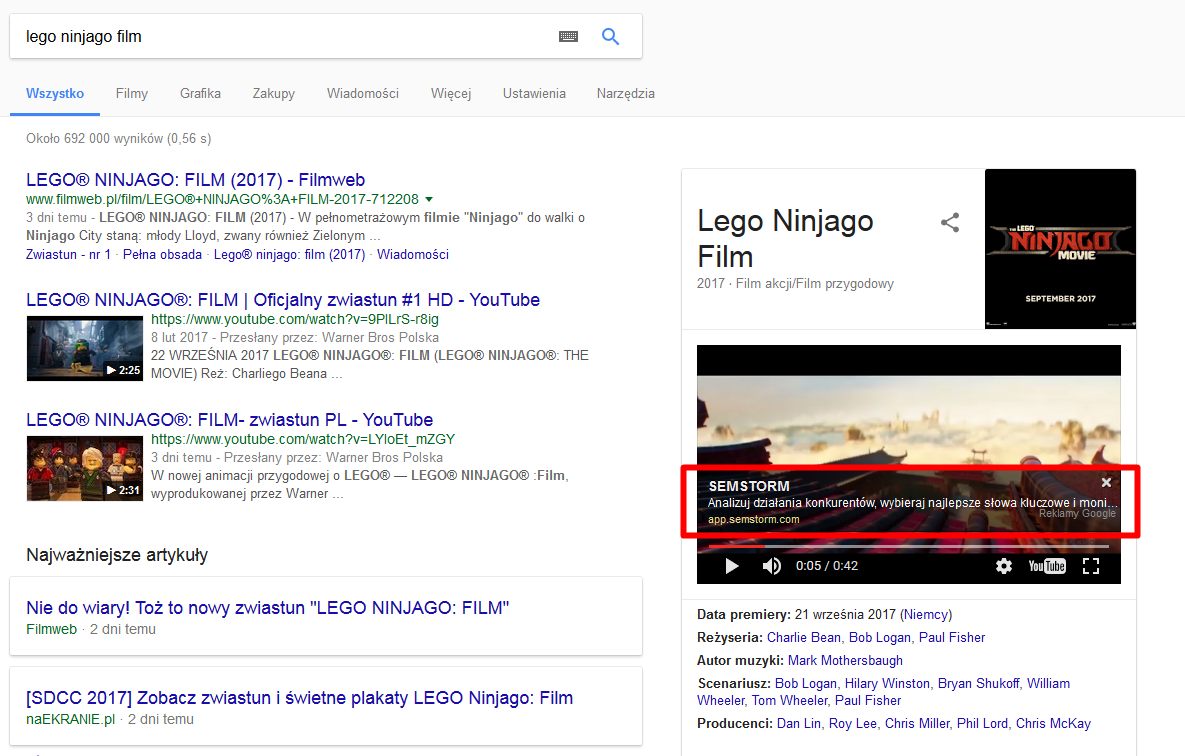Mute the video with the speaker icon
This screenshot has width=1185, height=756.
(x=772, y=566)
